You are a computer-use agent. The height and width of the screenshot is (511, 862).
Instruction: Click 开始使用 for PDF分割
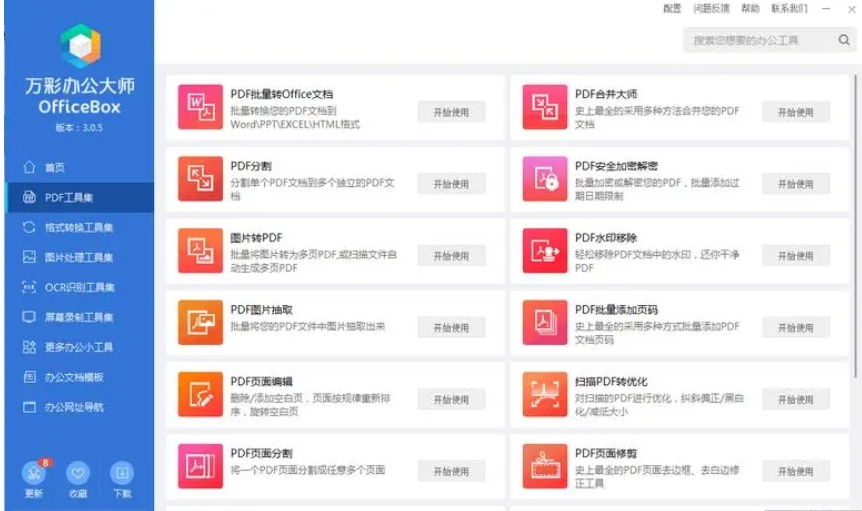(x=451, y=184)
